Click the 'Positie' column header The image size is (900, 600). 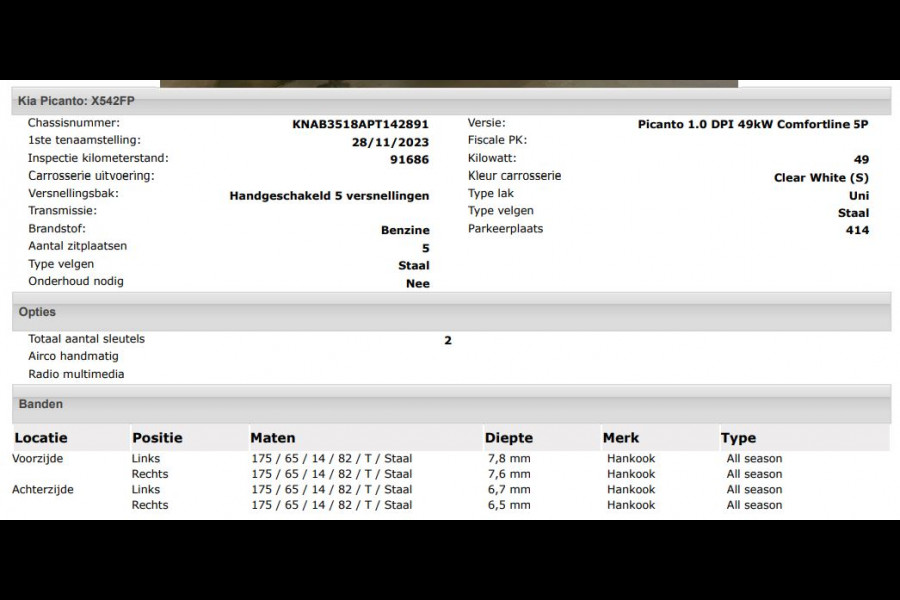pyautogui.click(x=157, y=438)
